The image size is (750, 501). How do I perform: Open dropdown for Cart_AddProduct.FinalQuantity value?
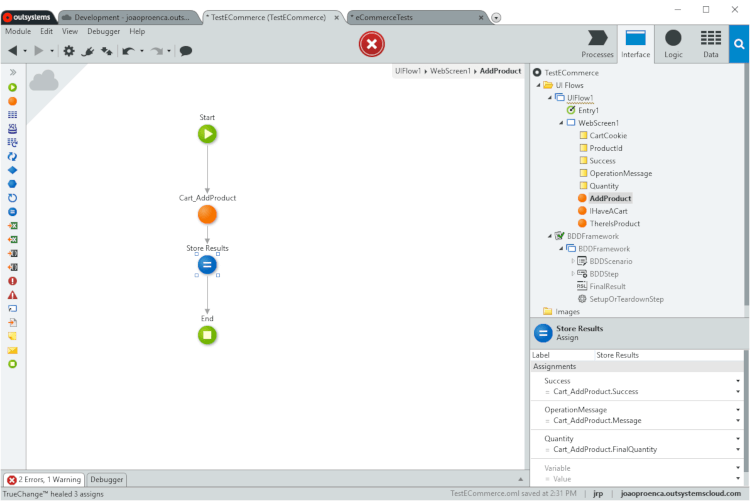[738, 450]
